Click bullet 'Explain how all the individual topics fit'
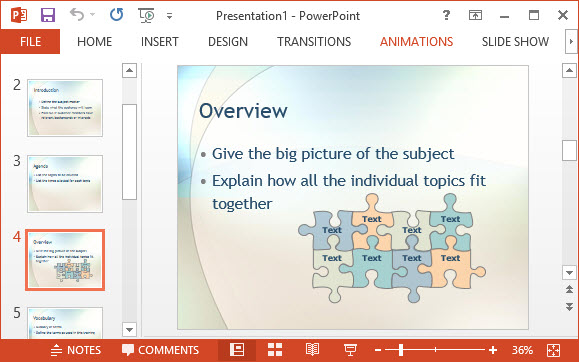579x362 pixels. pos(349,181)
